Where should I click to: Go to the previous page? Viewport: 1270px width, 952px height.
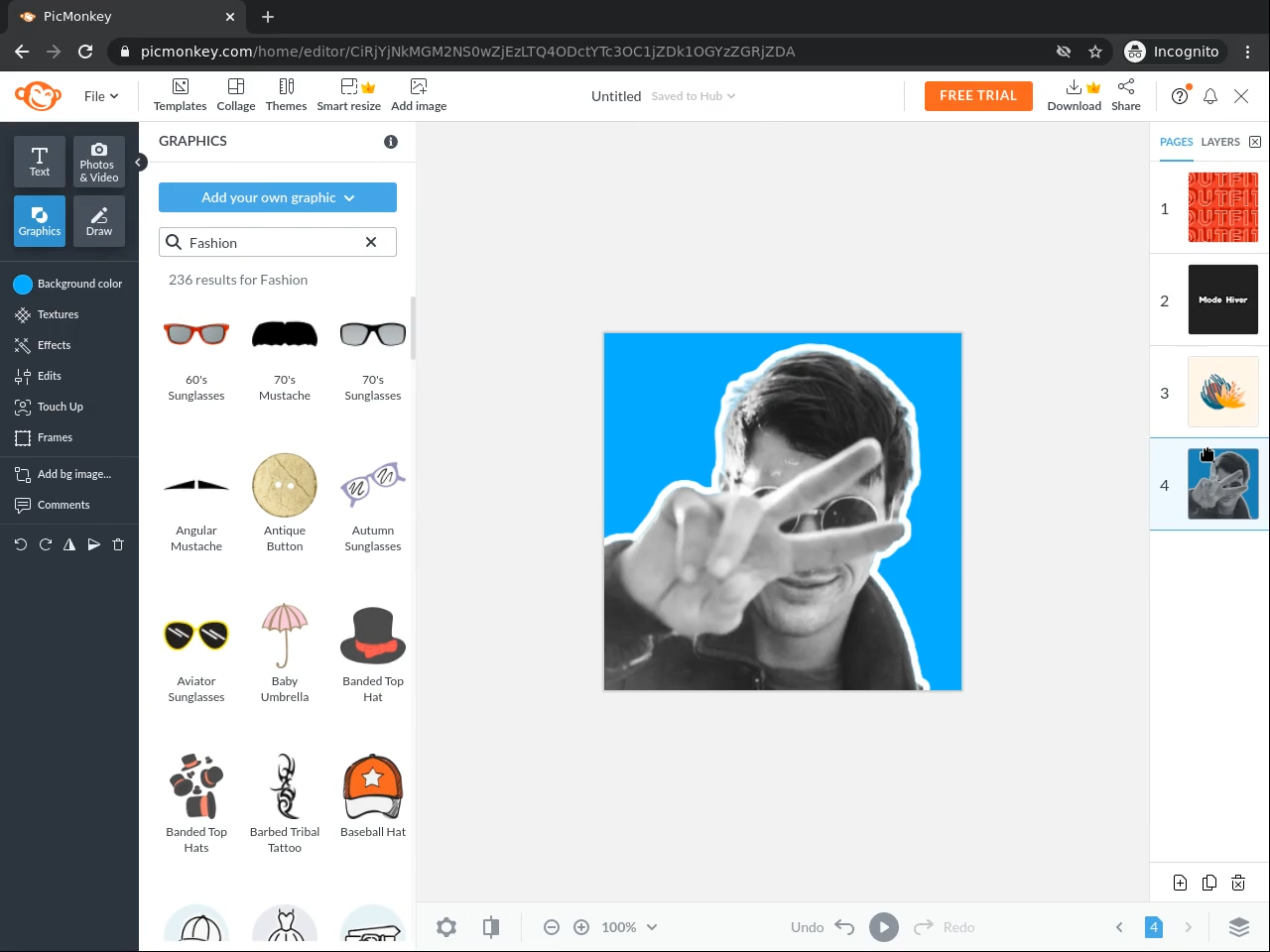pos(1119,927)
